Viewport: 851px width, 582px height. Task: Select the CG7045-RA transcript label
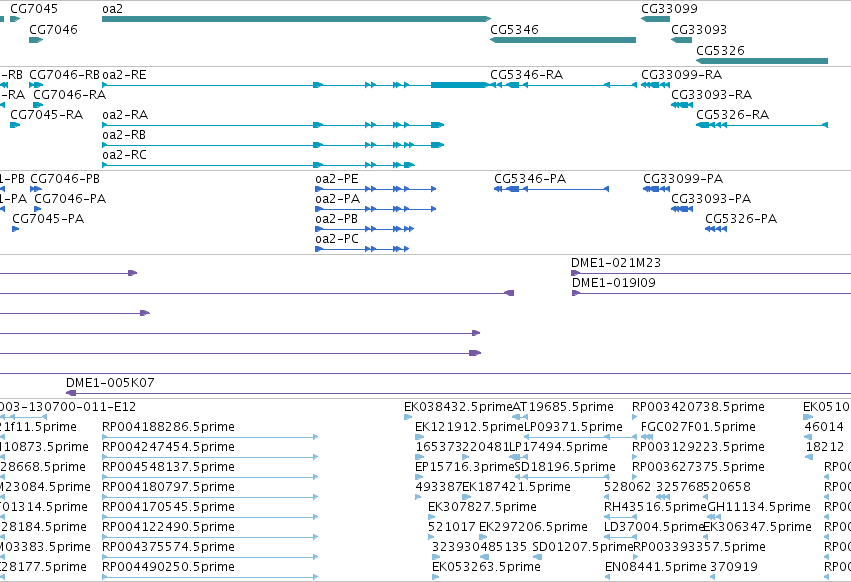pos(47,115)
